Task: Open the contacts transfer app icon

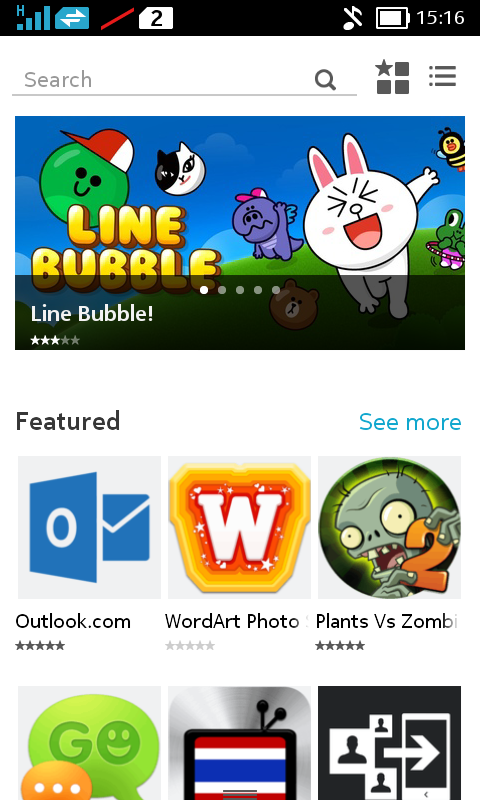Action: pos(389,743)
